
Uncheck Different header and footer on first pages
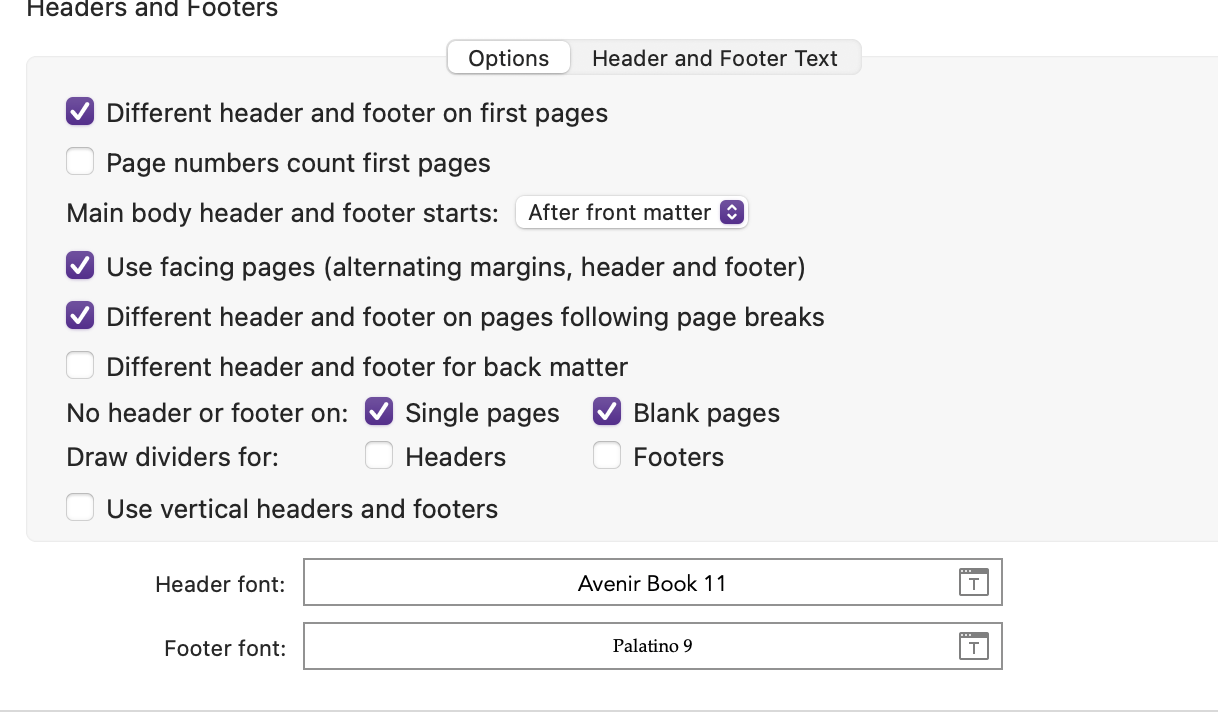pyautogui.click(x=80, y=112)
